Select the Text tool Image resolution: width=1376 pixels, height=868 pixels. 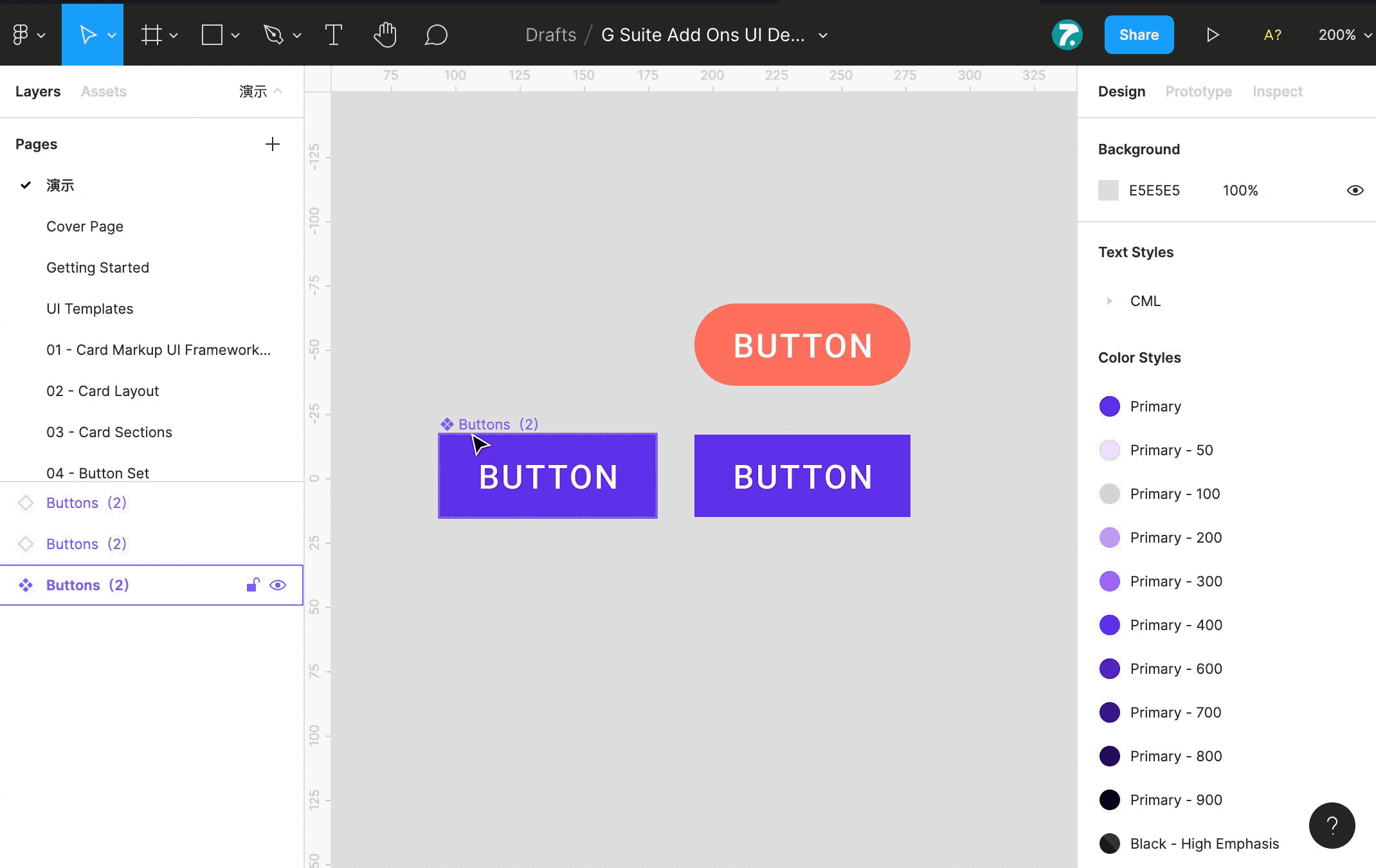click(333, 35)
